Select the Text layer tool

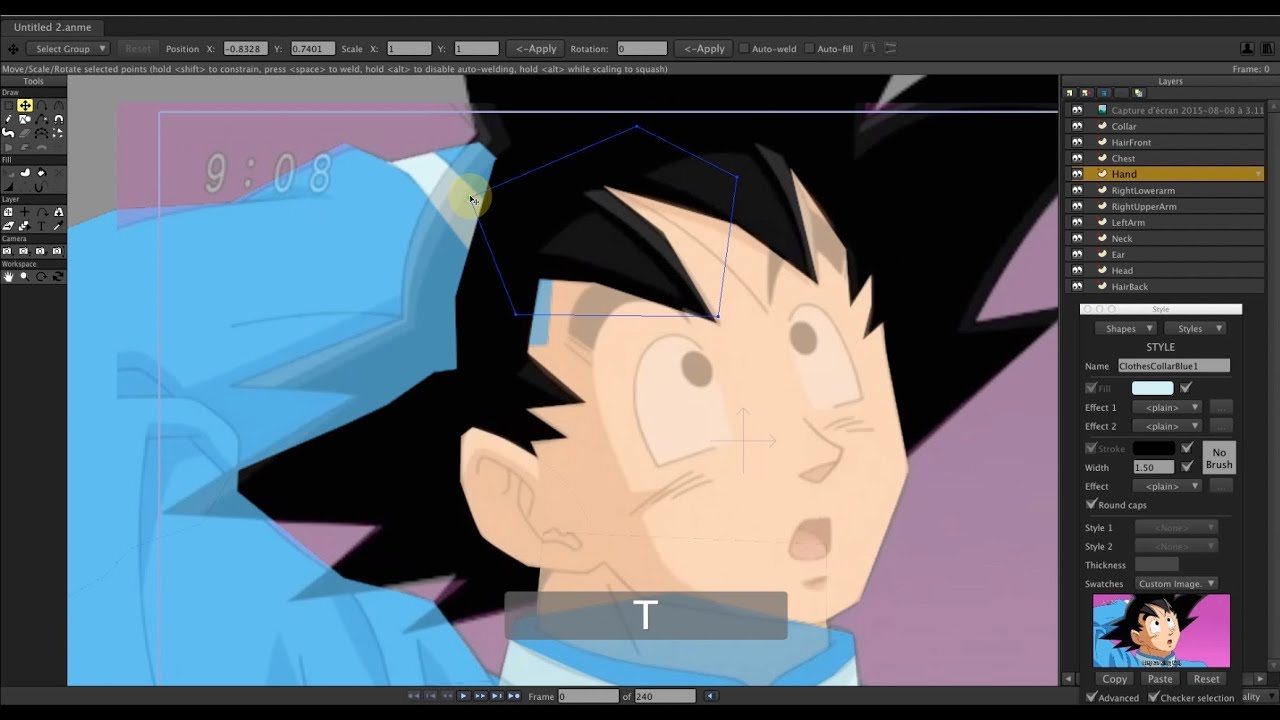point(41,225)
